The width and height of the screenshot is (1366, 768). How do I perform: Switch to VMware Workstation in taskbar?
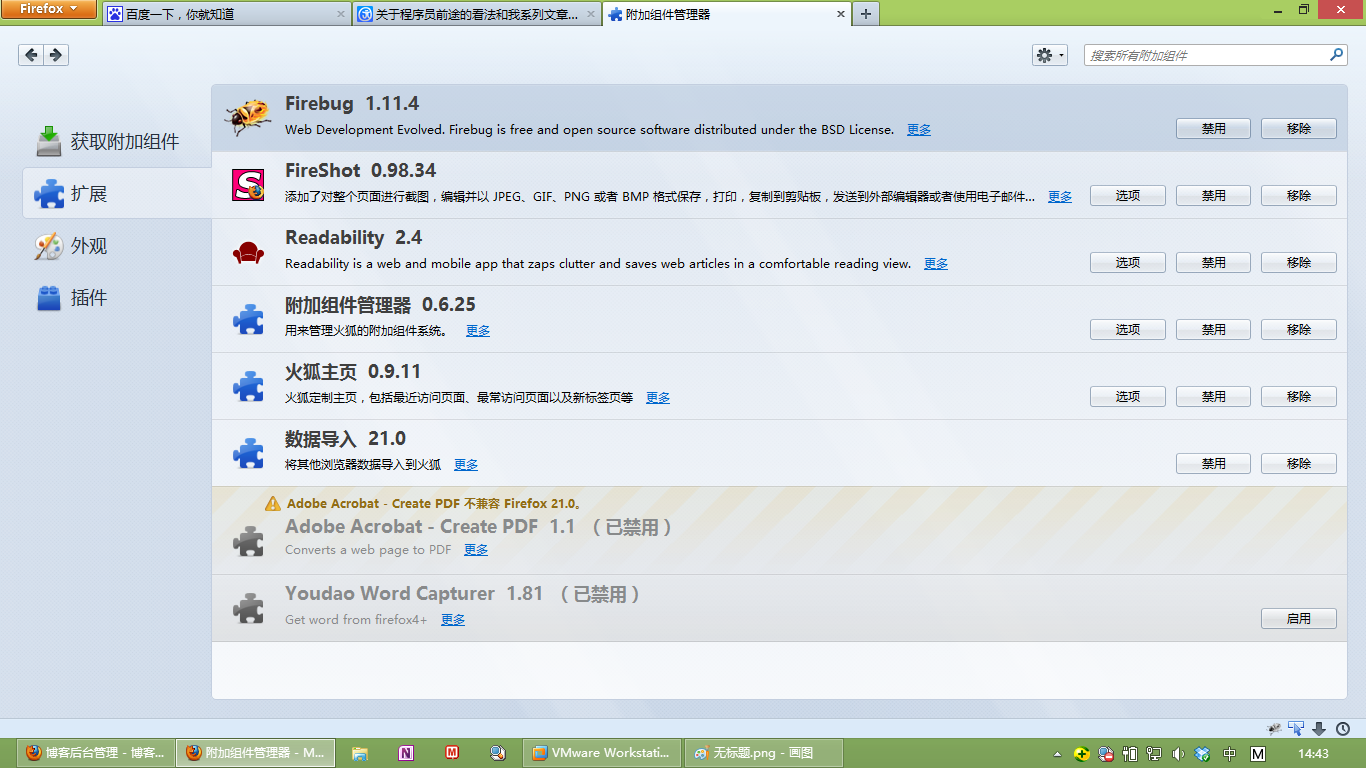click(x=602, y=753)
